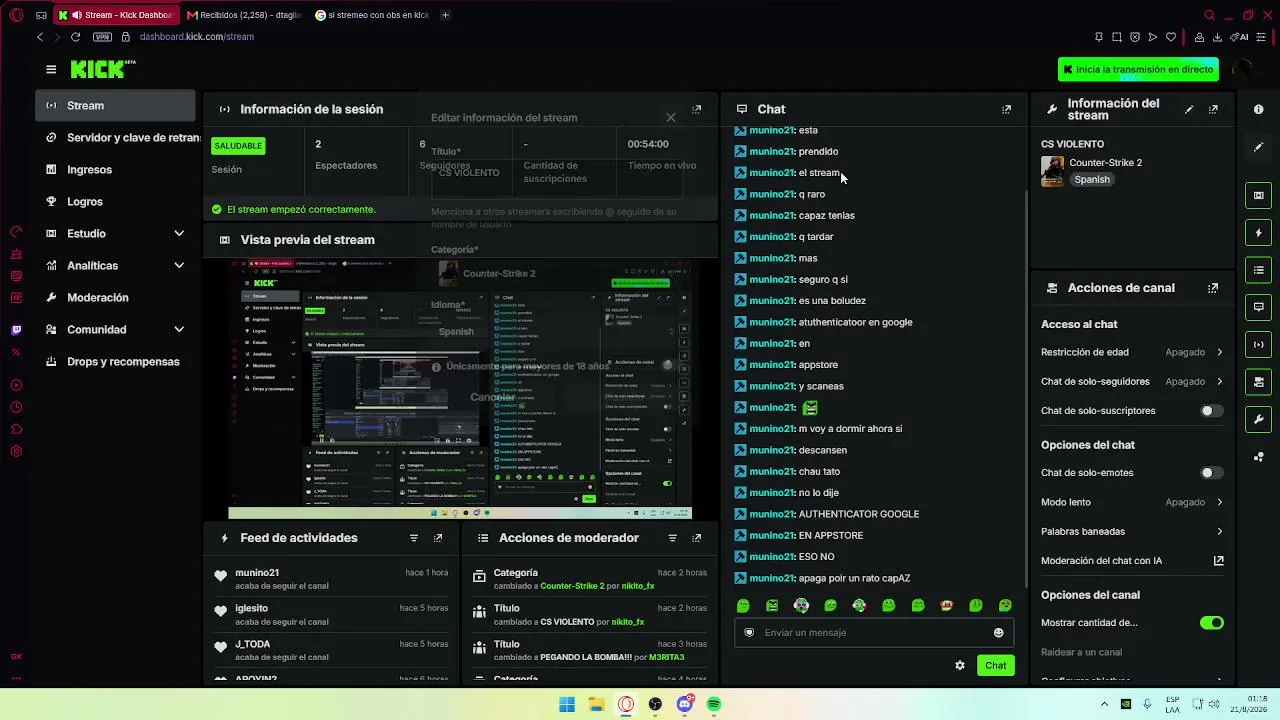The height and width of the screenshot is (720, 1280).
Task: Click Raidear a un canal option
Action: (1081, 652)
